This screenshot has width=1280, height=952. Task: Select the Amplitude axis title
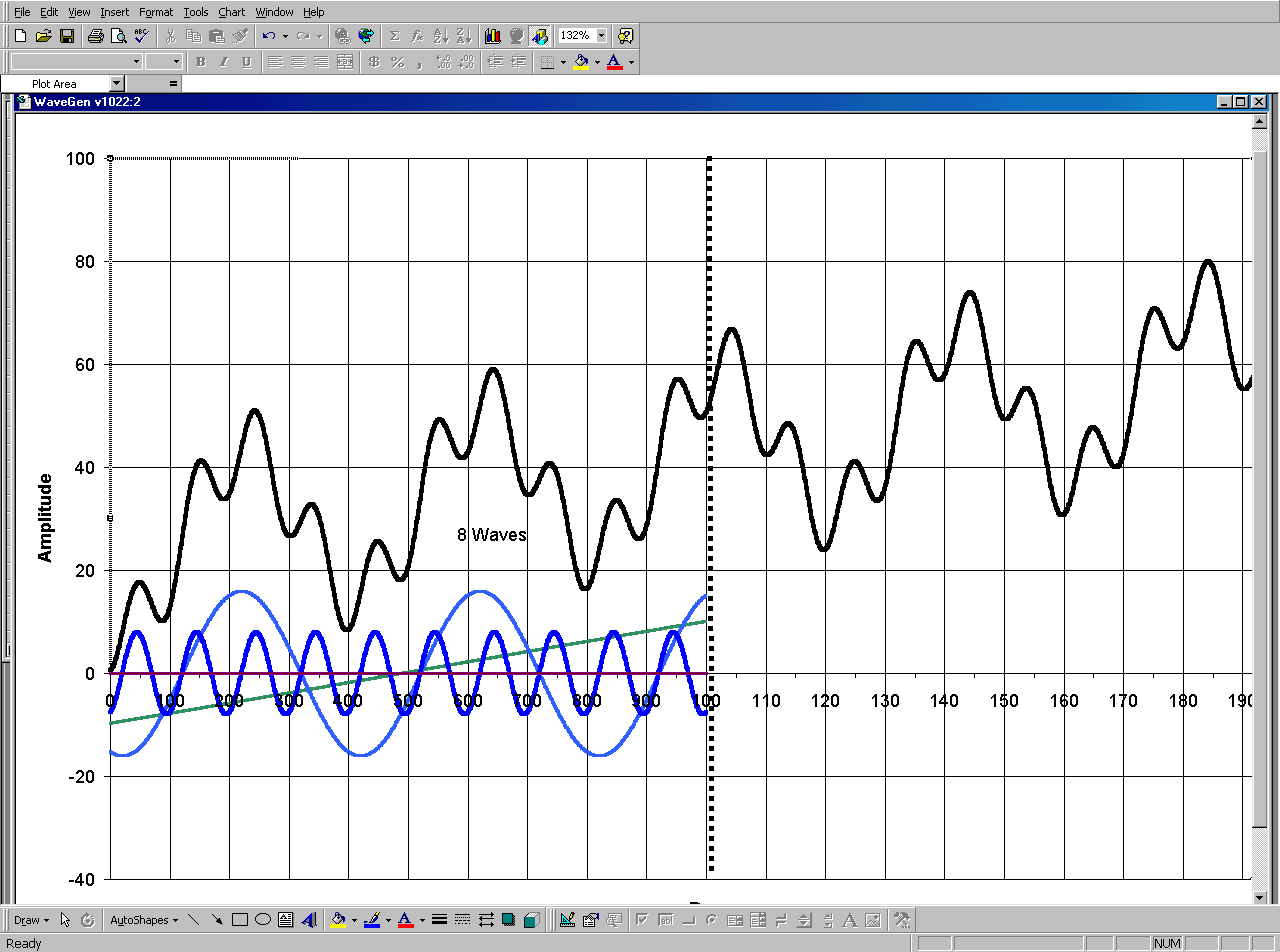(45, 518)
